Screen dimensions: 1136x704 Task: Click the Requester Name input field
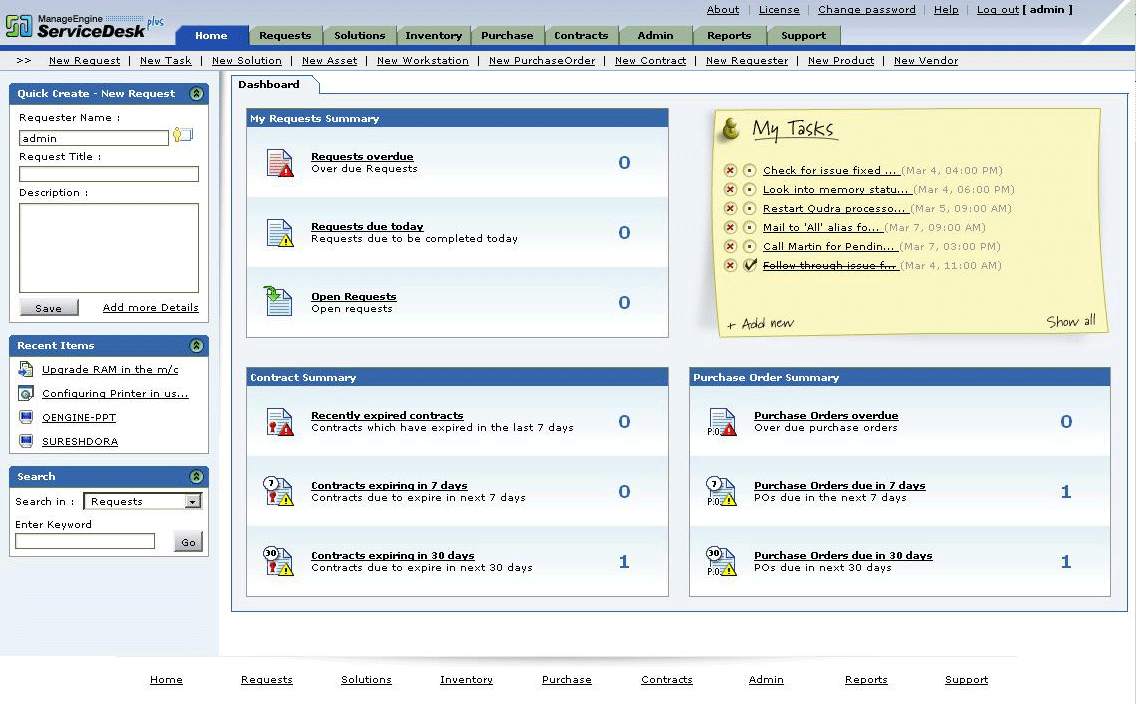(x=93, y=138)
